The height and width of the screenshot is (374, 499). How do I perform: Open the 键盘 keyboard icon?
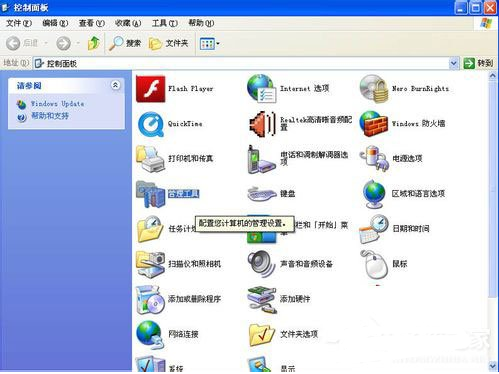tap(262, 194)
